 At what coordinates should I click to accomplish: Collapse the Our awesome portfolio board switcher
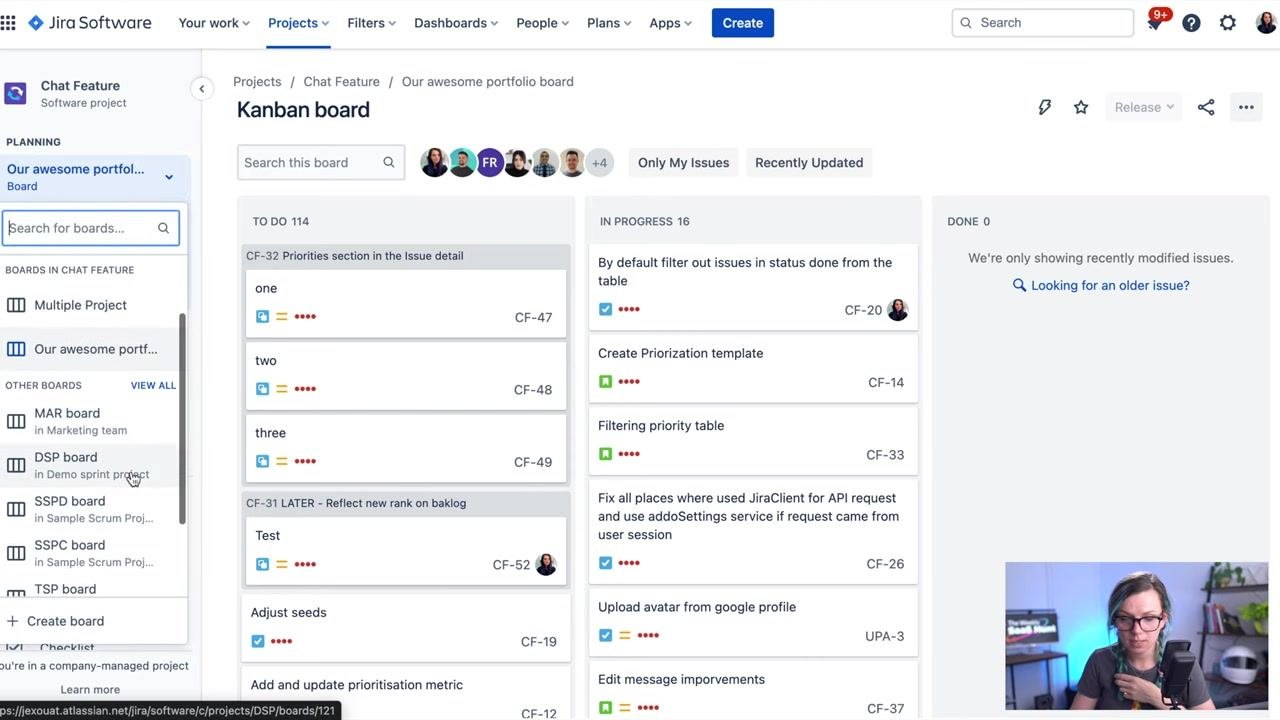169,177
